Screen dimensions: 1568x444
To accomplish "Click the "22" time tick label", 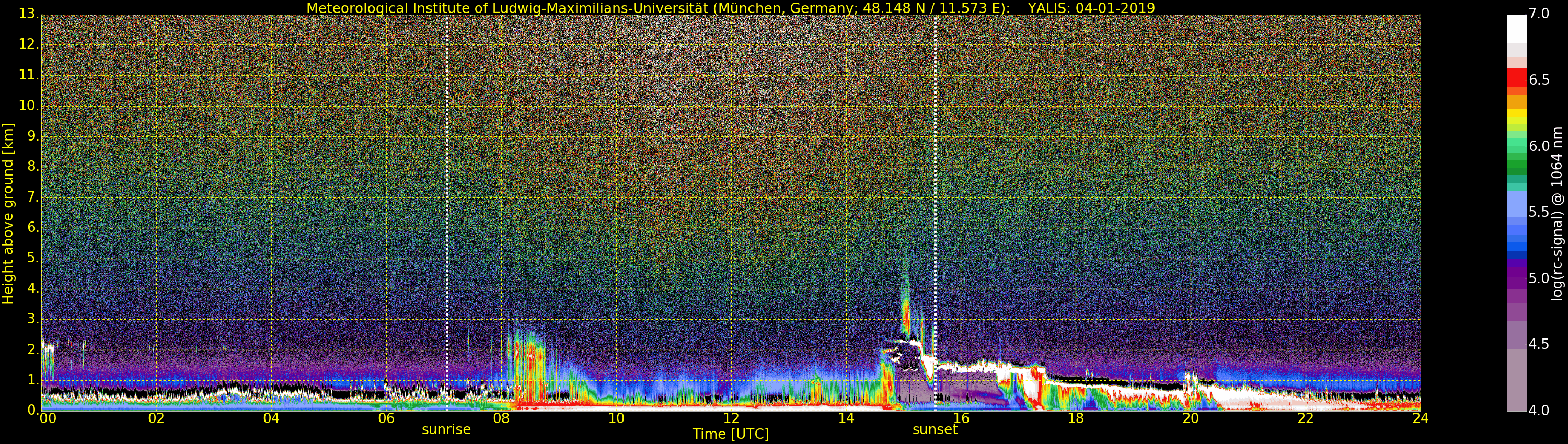I will click(x=1306, y=418).
